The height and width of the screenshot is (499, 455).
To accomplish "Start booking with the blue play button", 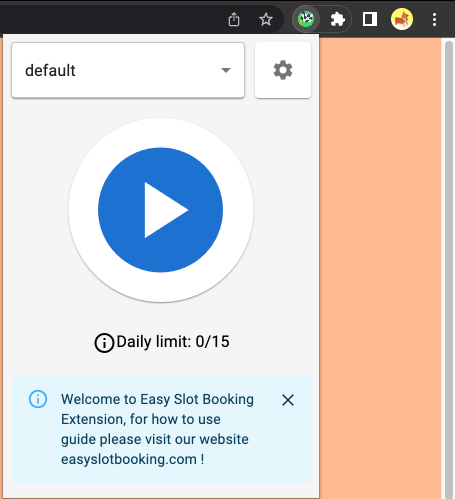I will [160, 210].
